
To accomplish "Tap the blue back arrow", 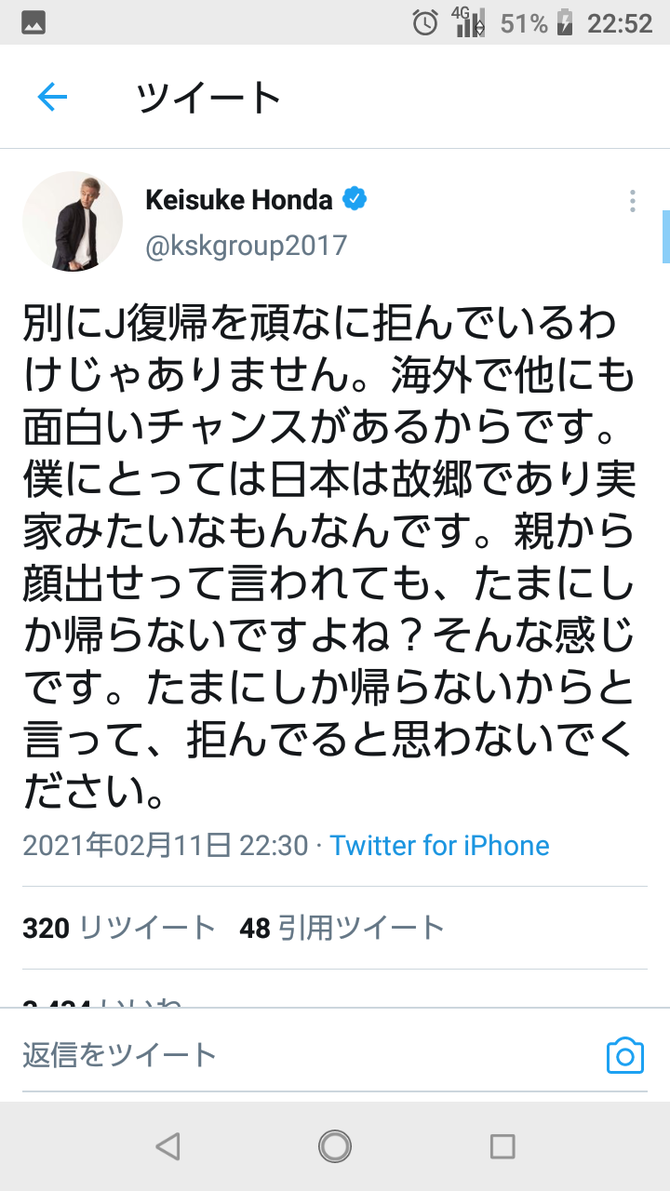I will [x=52, y=96].
